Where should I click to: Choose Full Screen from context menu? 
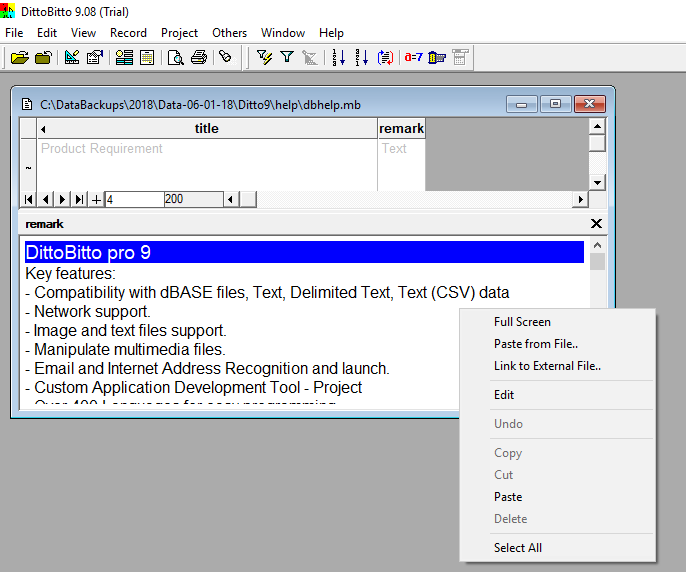(x=557, y=322)
